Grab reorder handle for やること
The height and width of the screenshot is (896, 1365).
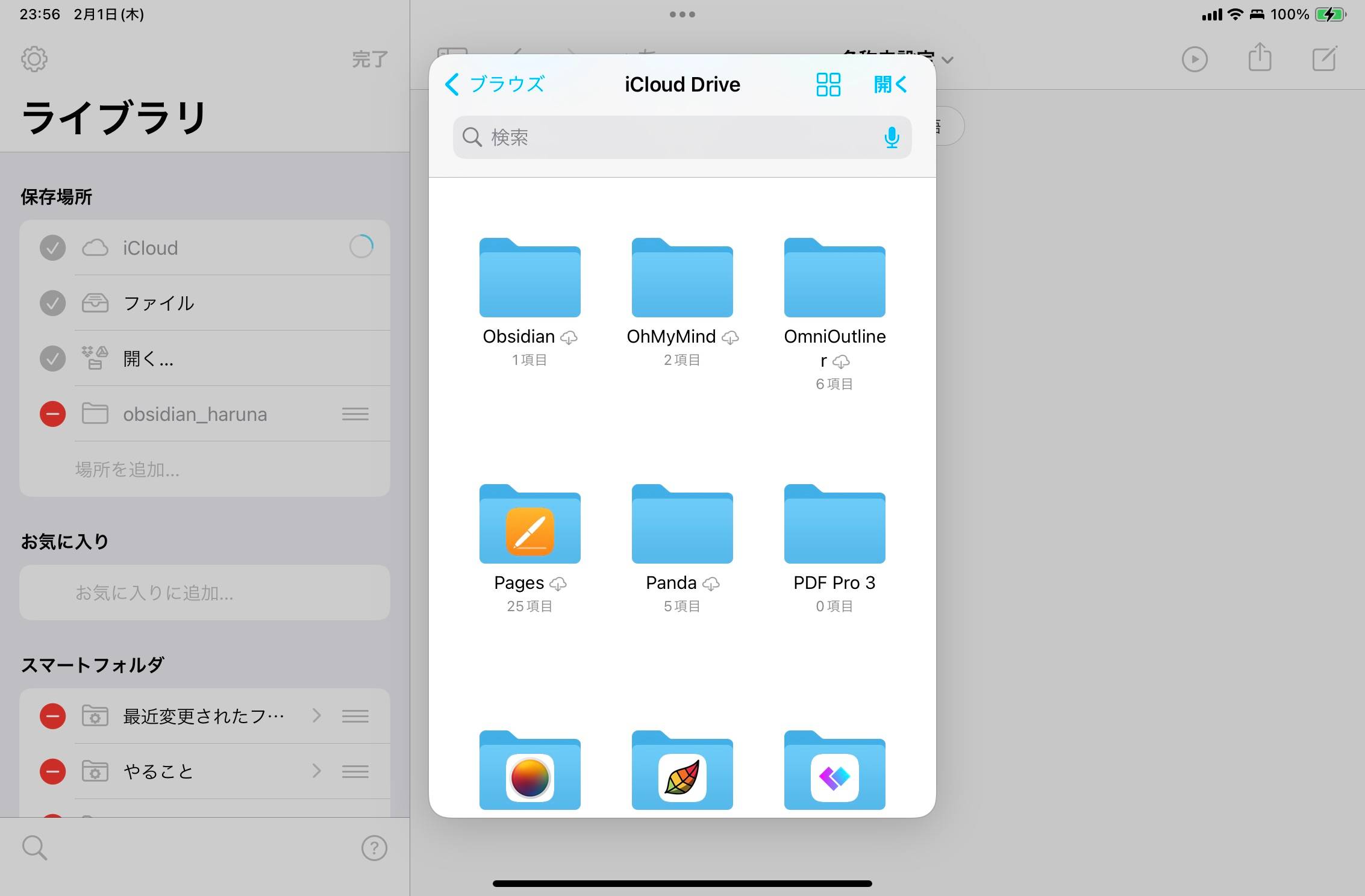click(x=355, y=771)
